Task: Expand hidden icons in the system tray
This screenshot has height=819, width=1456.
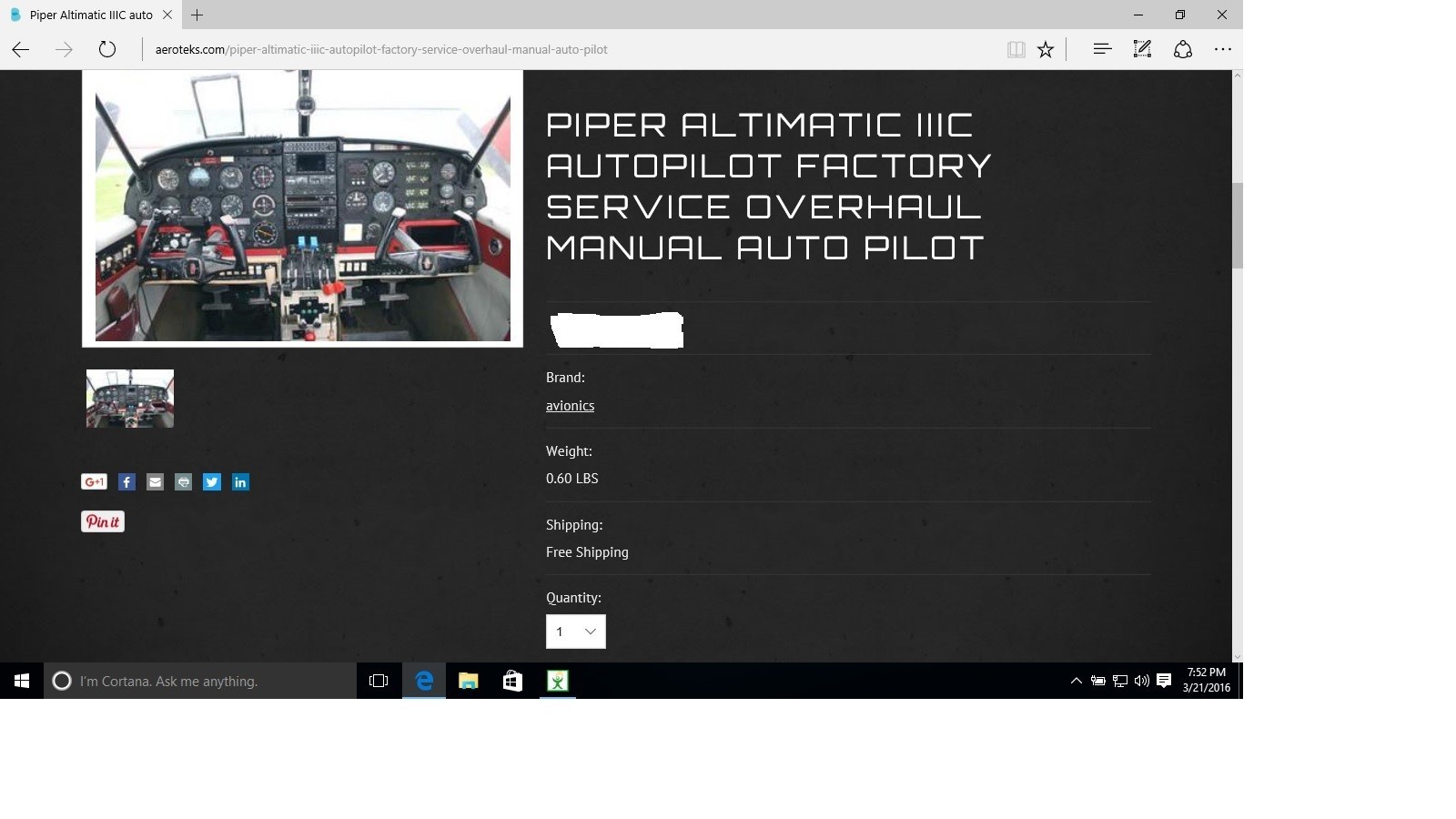Action: 1076,681
